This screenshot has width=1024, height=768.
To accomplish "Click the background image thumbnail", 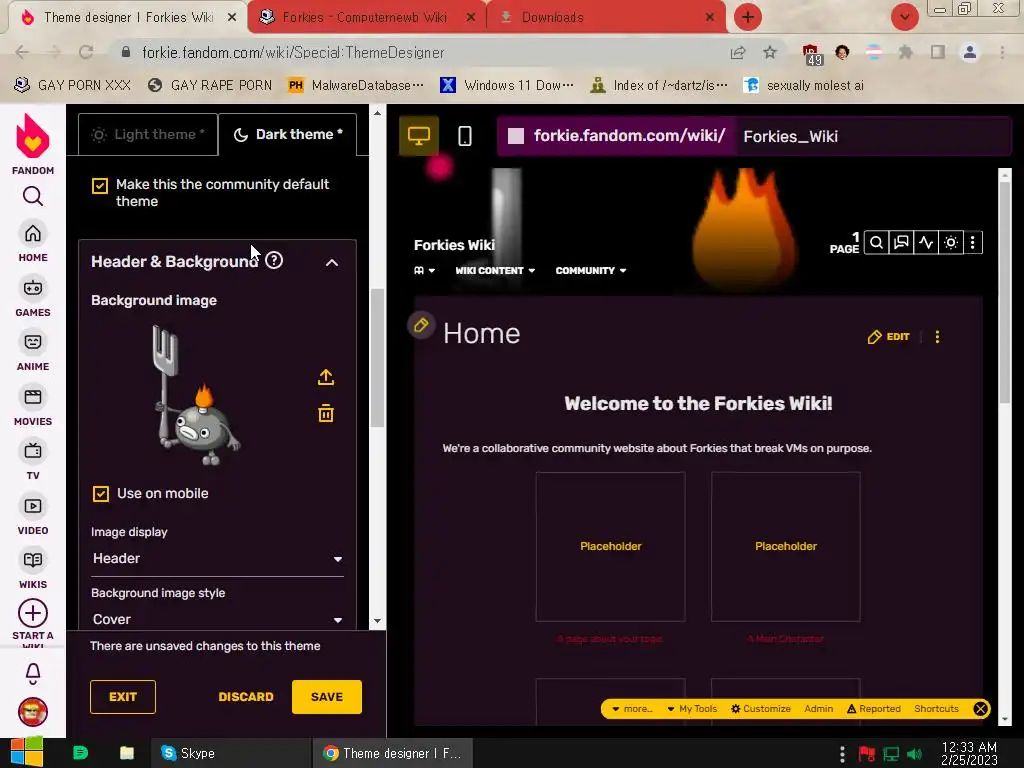I will (198, 396).
